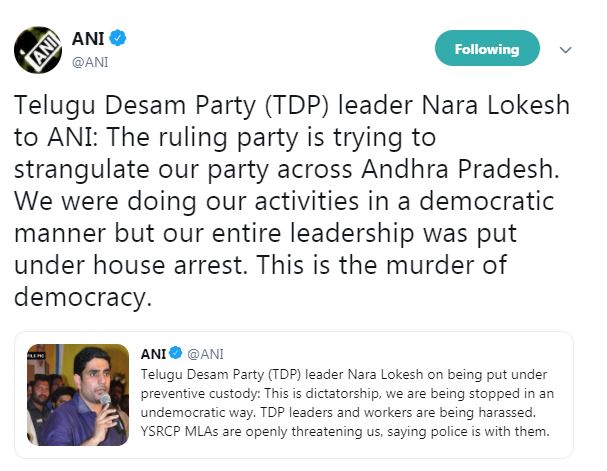
Task: Click "Andhra Pradesh" in the main tweet
Action: (x=417, y=167)
